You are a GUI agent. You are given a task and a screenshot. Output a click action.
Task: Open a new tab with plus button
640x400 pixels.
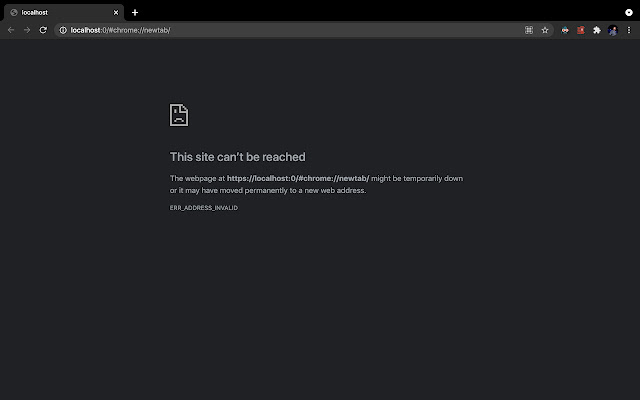click(135, 13)
